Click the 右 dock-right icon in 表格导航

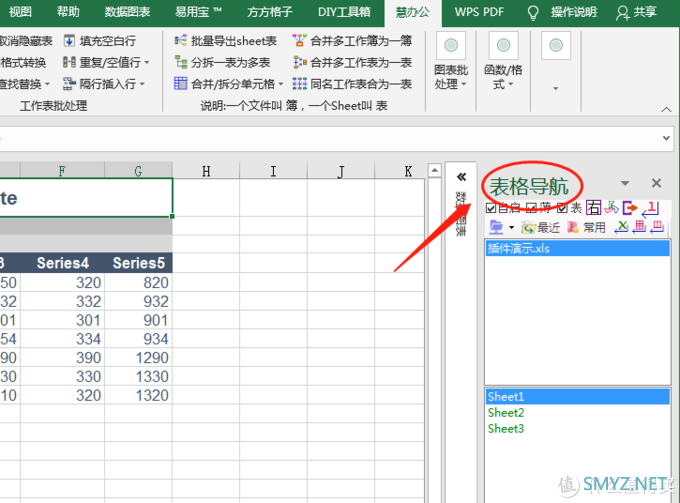tap(593, 208)
